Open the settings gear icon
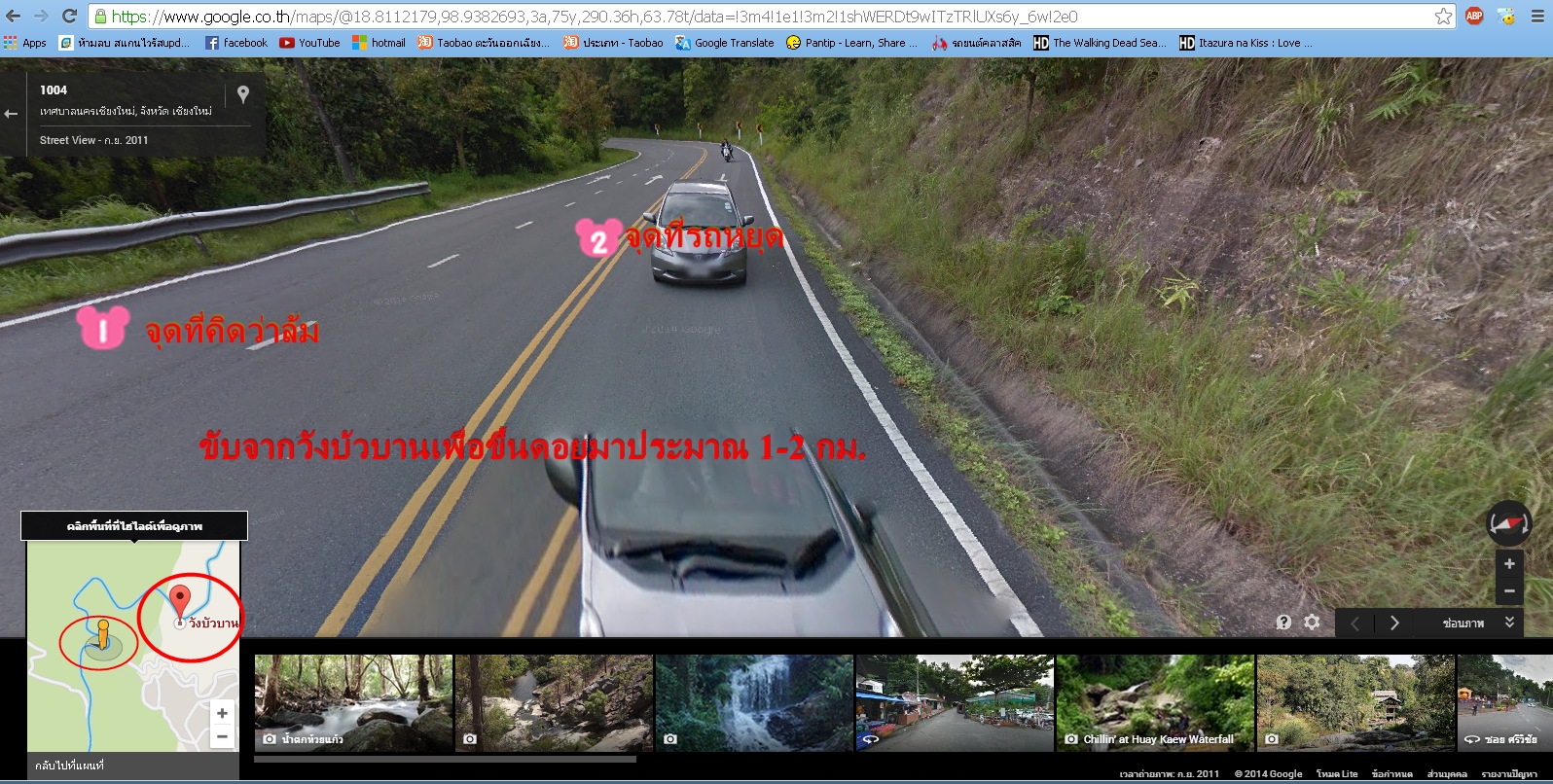 click(x=1312, y=623)
